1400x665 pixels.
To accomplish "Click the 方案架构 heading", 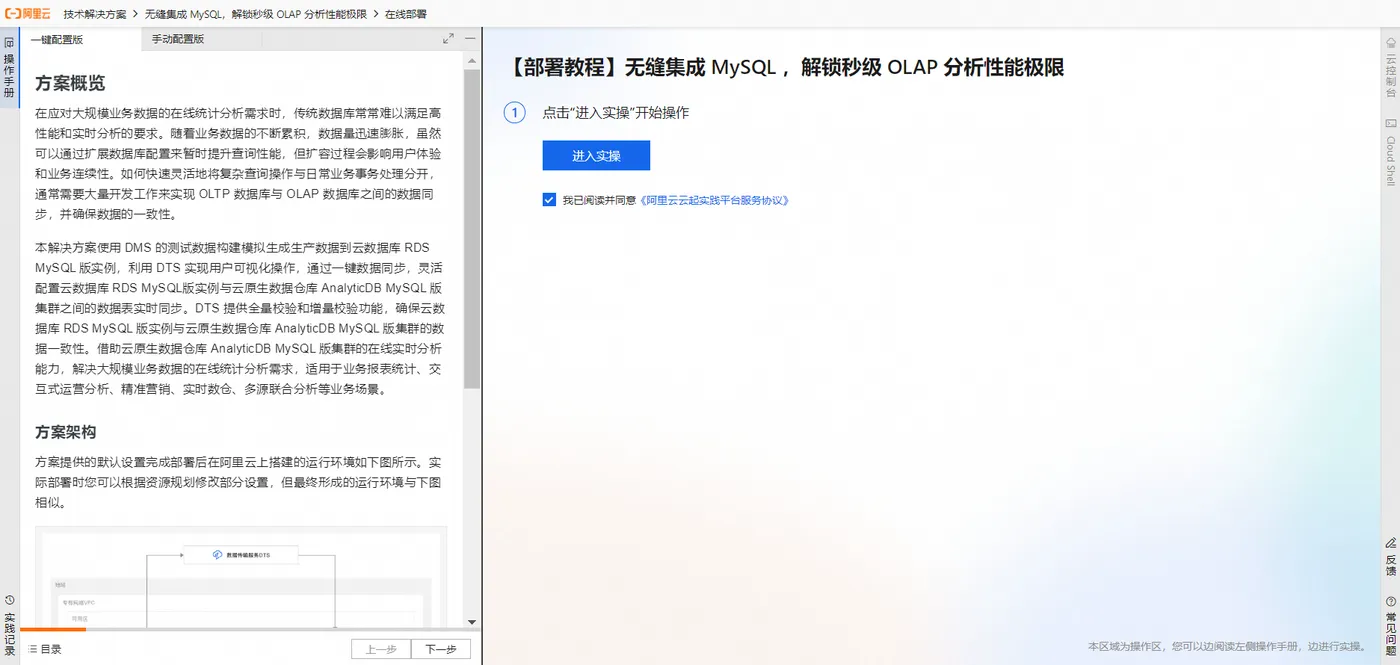I will point(66,432).
